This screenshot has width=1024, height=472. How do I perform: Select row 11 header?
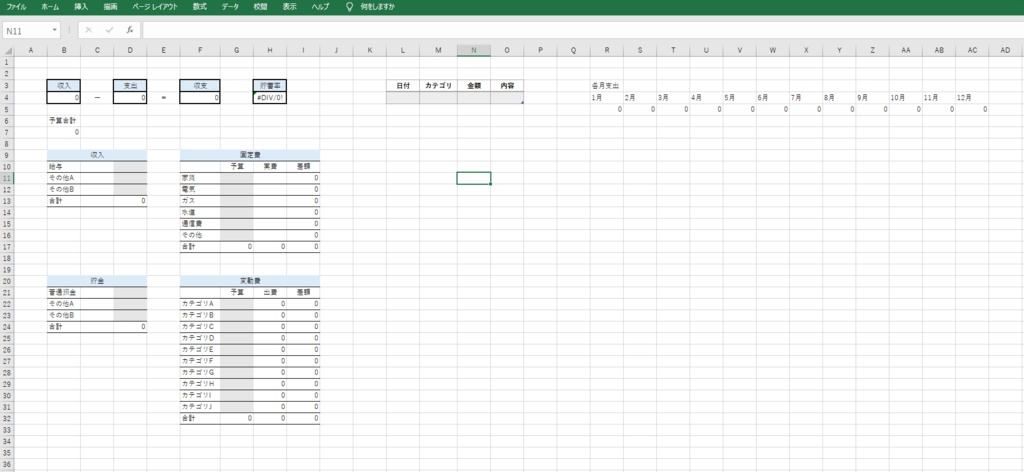7,178
